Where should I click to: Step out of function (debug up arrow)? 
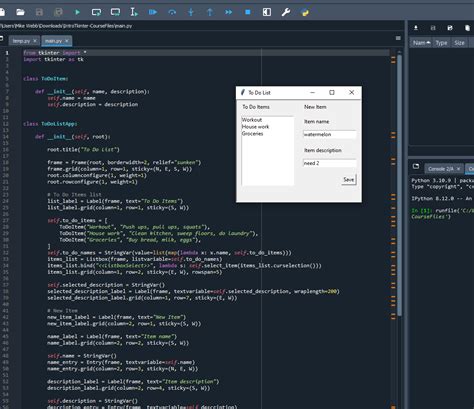click(x=210, y=12)
